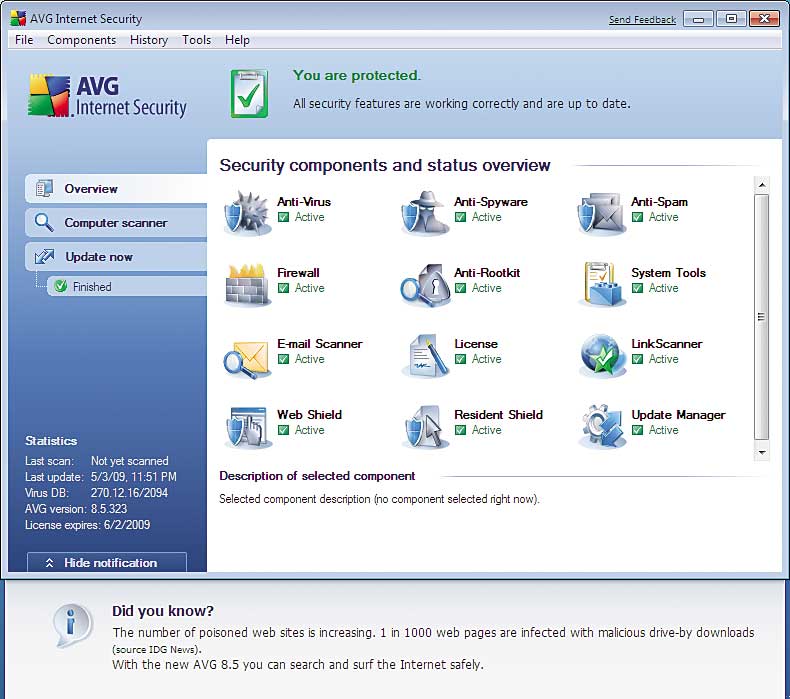Click the AVG logo in the header
This screenshot has height=699, width=790.
[x=107, y=96]
